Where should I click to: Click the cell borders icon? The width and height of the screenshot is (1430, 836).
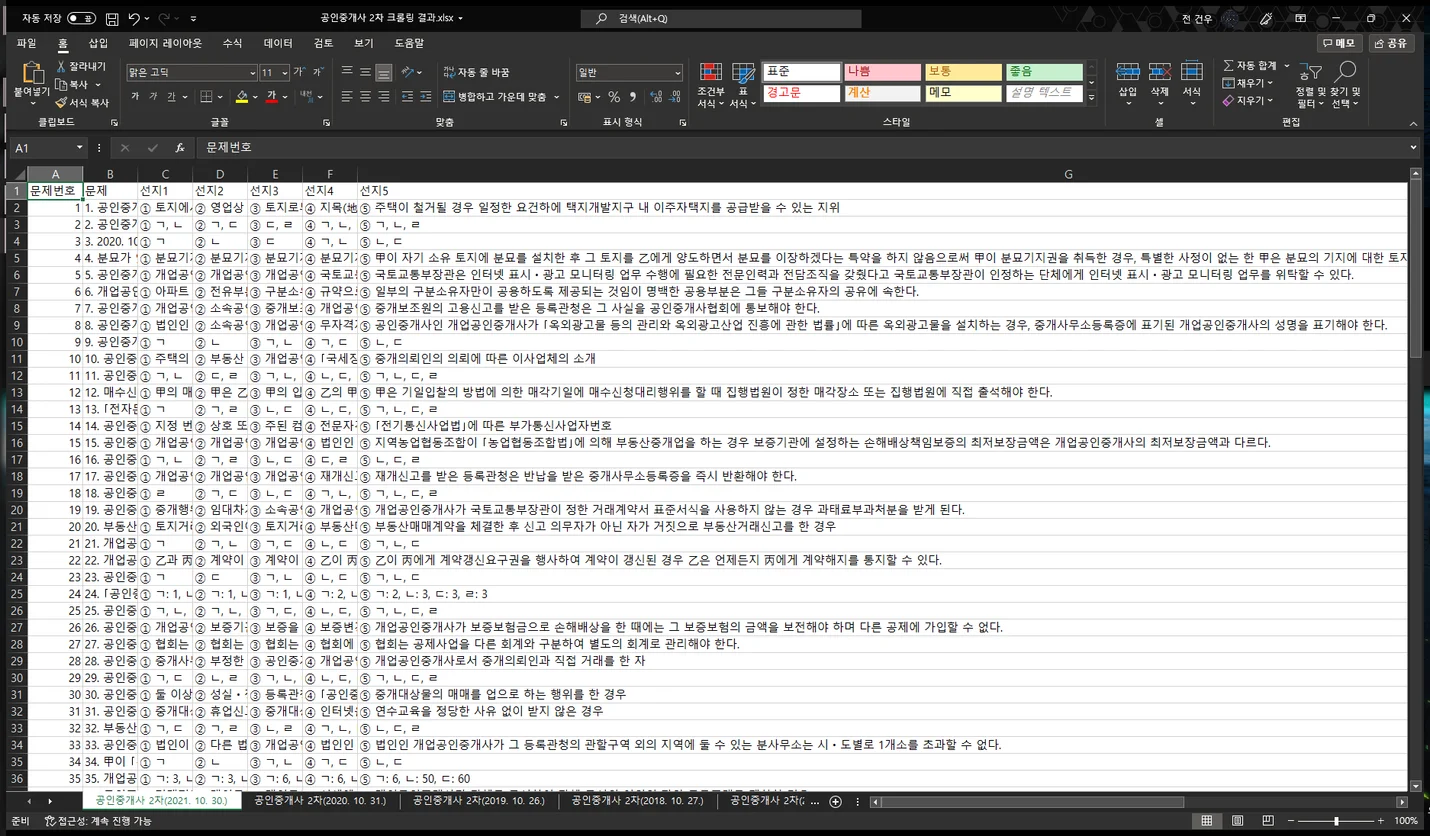pyautogui.click(x=206, y=97)
